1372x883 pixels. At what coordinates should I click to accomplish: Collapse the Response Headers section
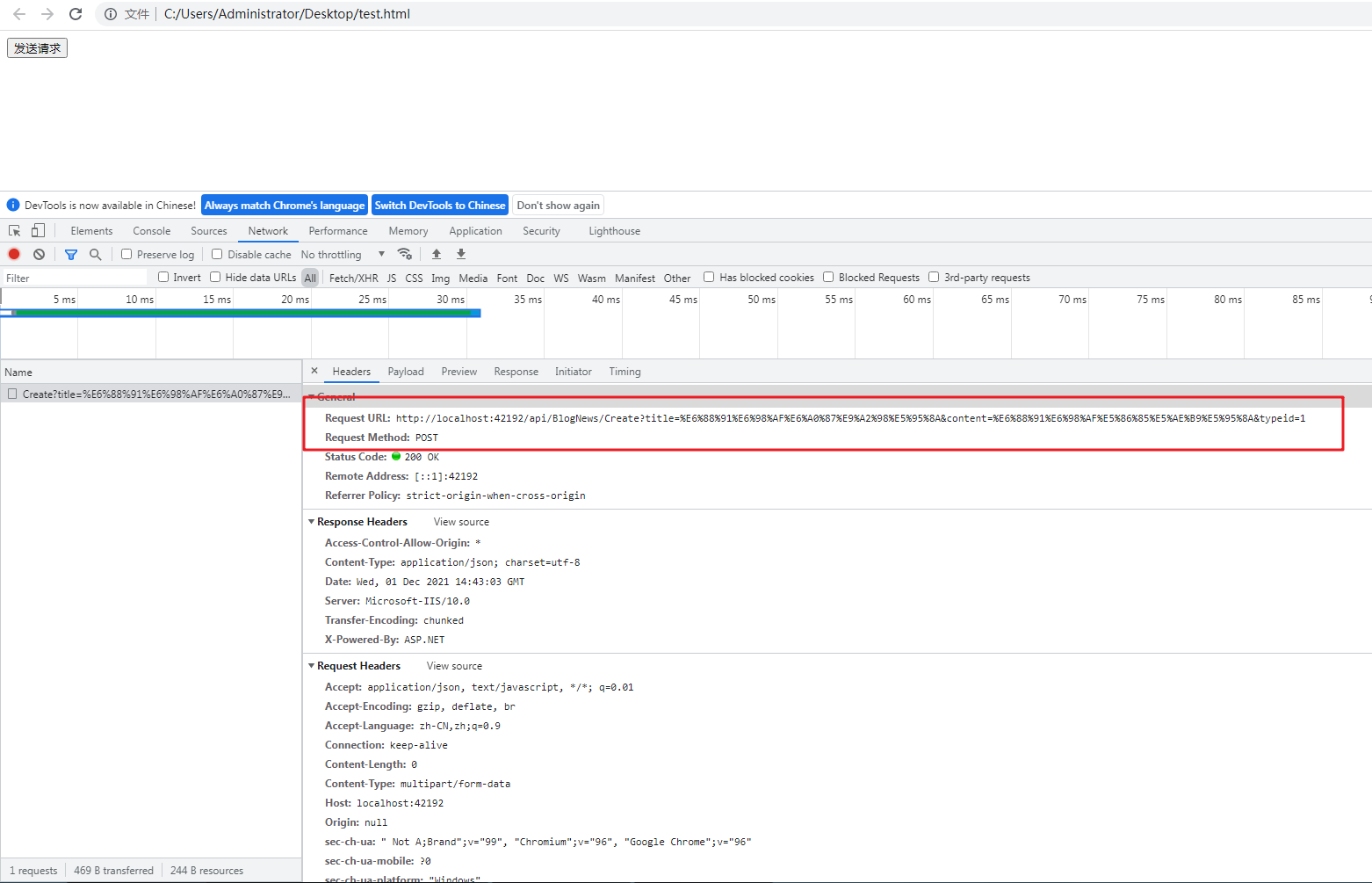312,521
